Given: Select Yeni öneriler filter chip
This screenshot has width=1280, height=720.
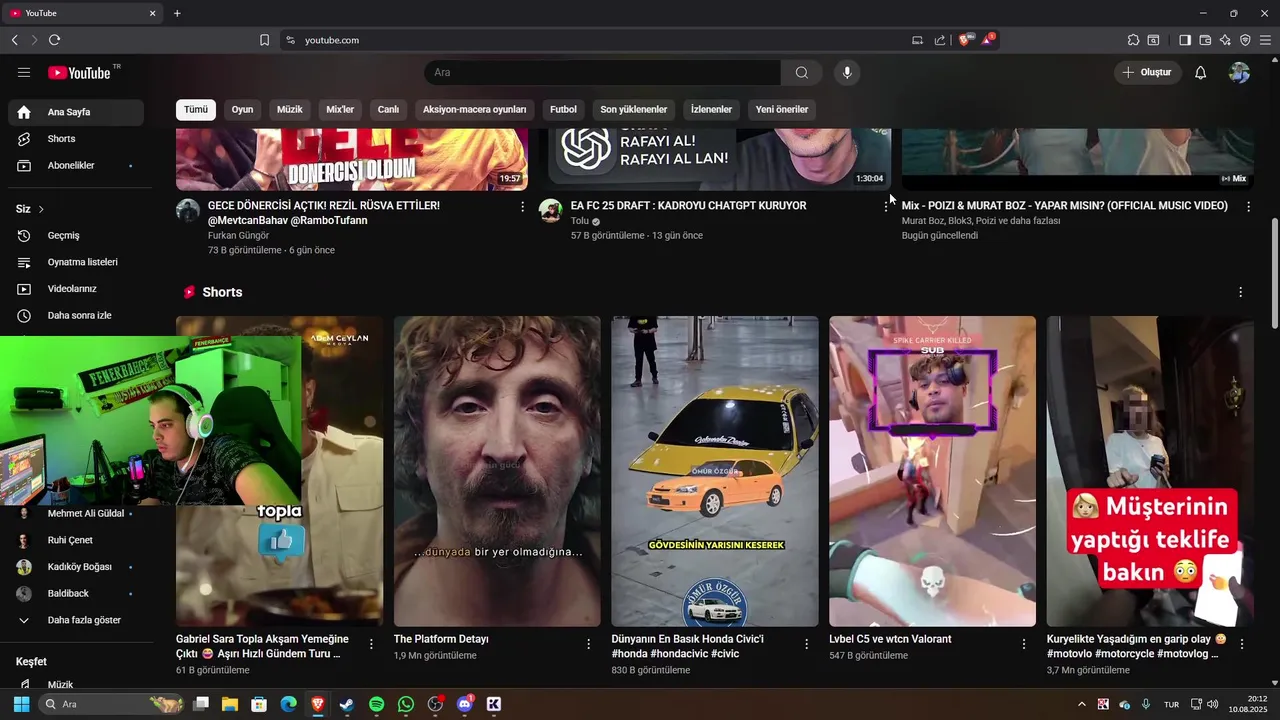Looking at the screenshot, I should pos(782,110).
